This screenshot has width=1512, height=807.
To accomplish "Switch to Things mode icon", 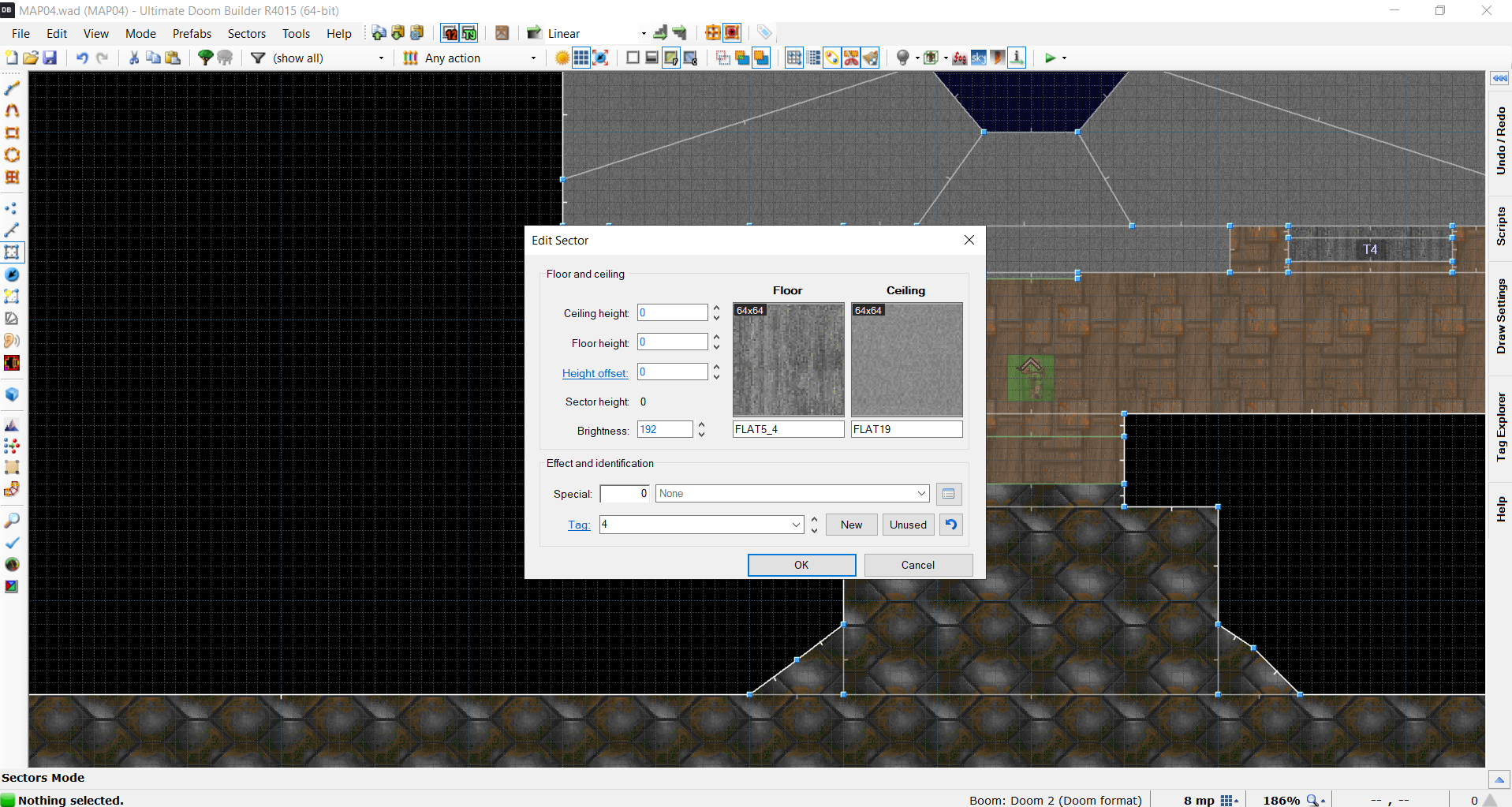I will click(12, 275).
